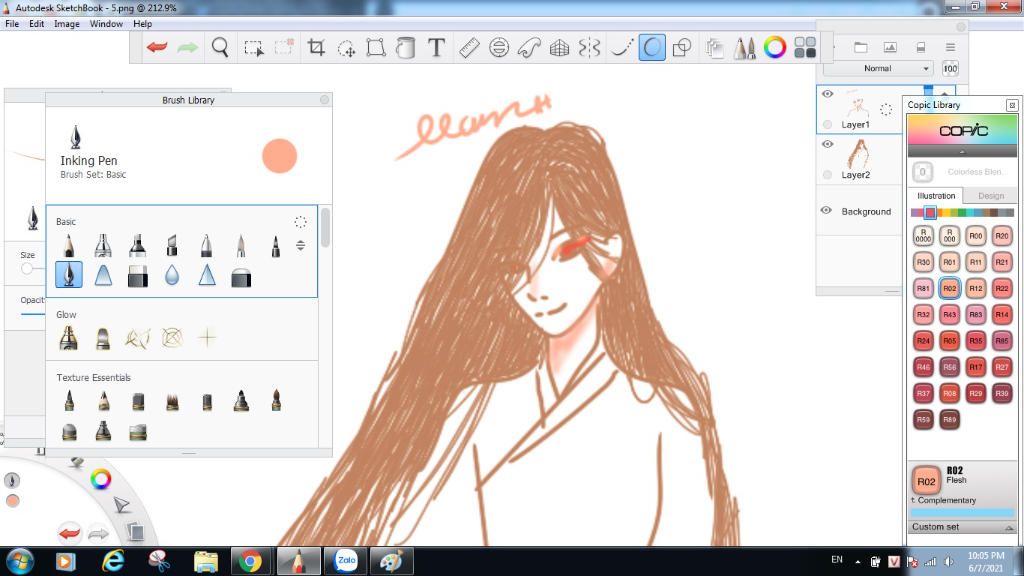1024x576 pixels.
Task: Open the Copic Library swatches icon
Action: [x=805, y=48]
